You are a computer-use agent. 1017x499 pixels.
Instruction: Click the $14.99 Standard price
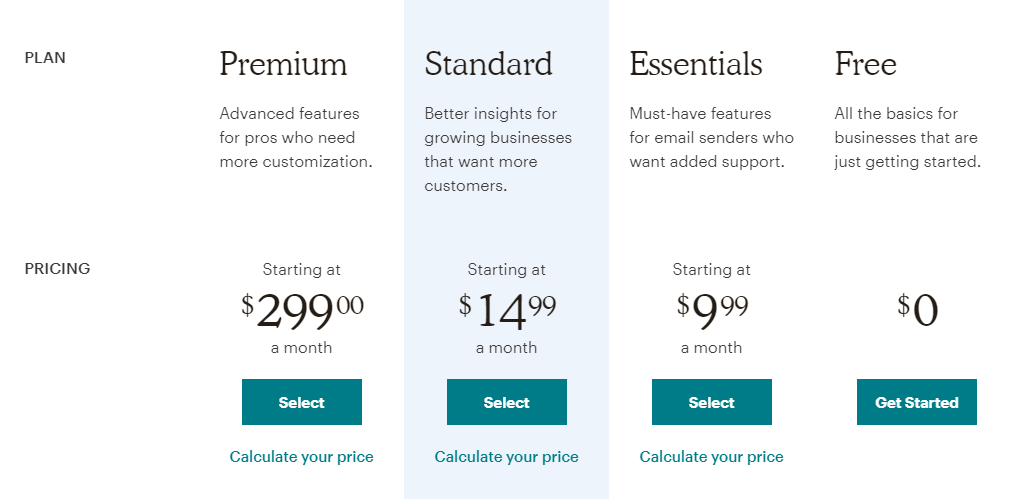point(507,310)
